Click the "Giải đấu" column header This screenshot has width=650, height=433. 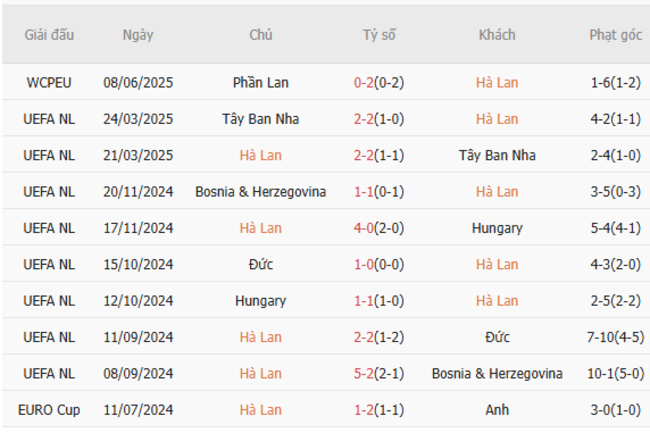click(50, 35)
